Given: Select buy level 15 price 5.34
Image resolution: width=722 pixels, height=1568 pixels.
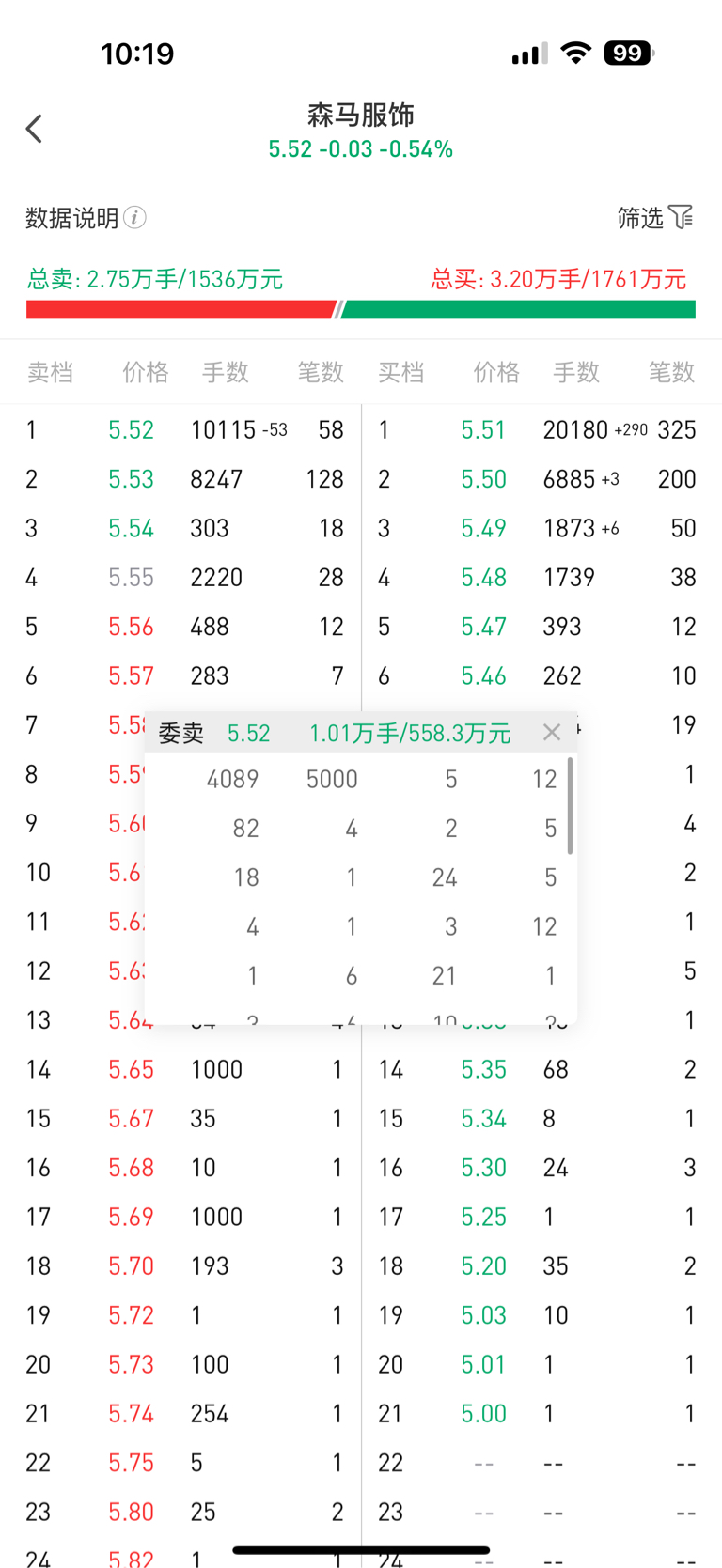Looking at the screenshot, I should [x=483, y=1118].
